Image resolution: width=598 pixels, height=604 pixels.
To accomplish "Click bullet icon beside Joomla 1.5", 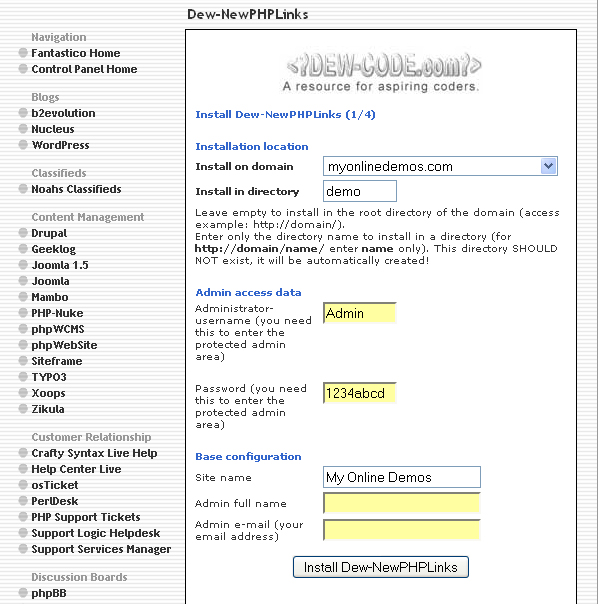I will 23,265.
